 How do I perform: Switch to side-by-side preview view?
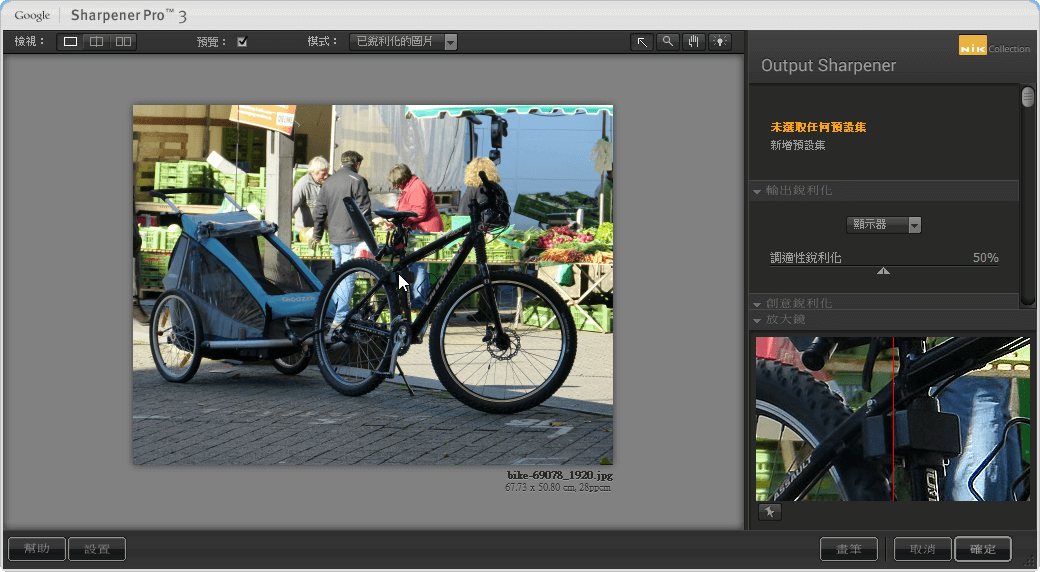pyautogui.click(x=123, y=42)
